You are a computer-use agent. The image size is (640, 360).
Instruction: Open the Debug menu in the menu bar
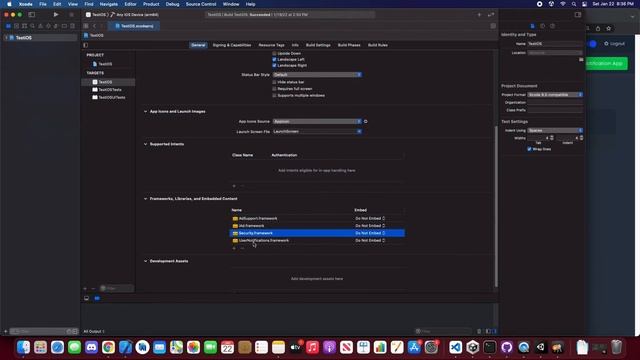(172, 4)
